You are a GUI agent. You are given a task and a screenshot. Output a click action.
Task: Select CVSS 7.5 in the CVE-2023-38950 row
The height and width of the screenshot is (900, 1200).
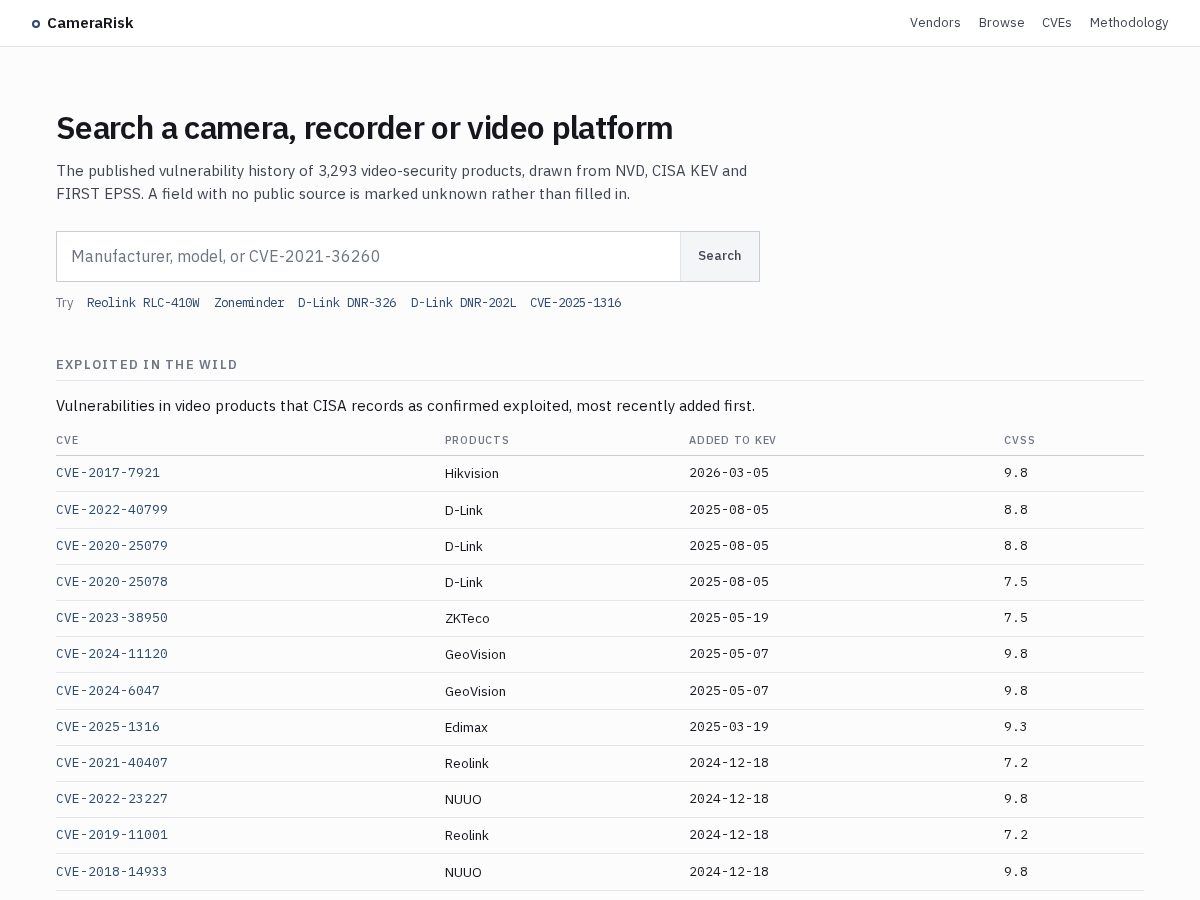[1016, 618]
